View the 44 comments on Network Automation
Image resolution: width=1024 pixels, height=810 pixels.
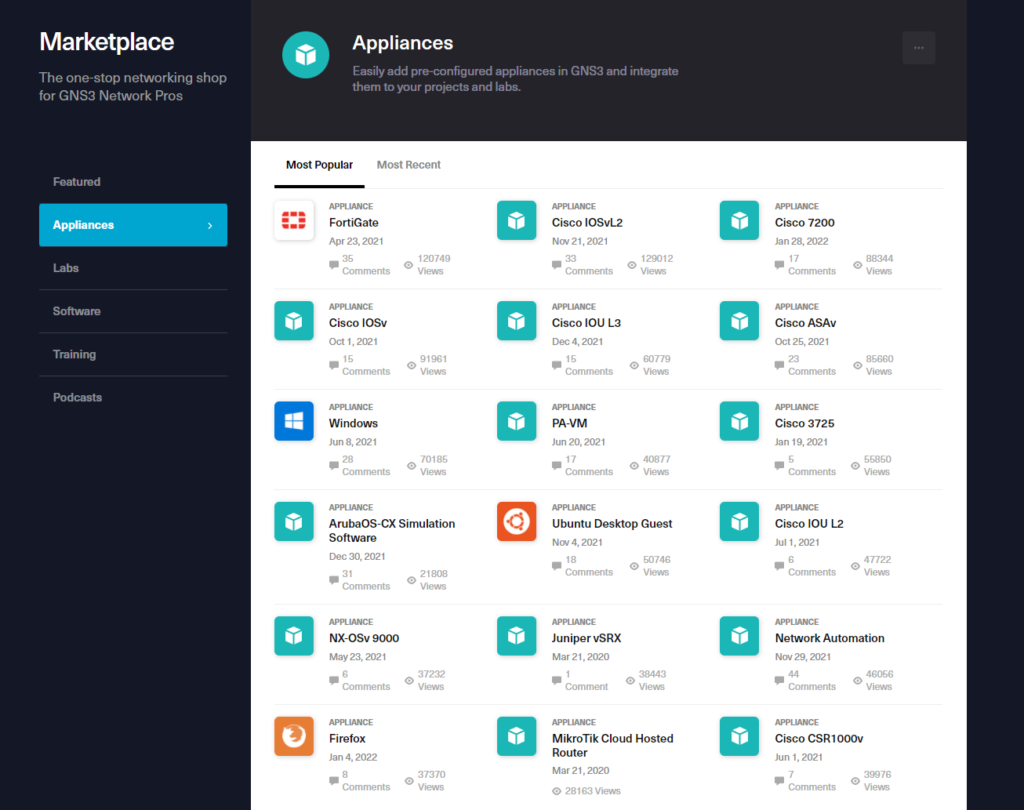805,680
